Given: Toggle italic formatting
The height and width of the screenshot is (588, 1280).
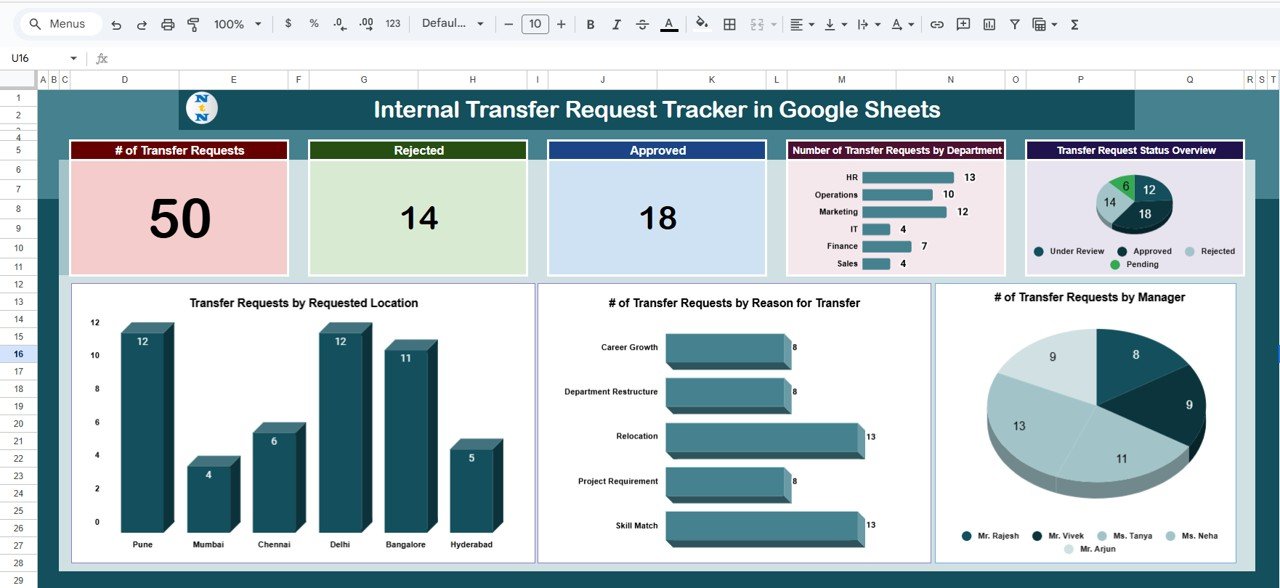Looking at the screenshot, I should pyautogui.click(x=616, y=24).
